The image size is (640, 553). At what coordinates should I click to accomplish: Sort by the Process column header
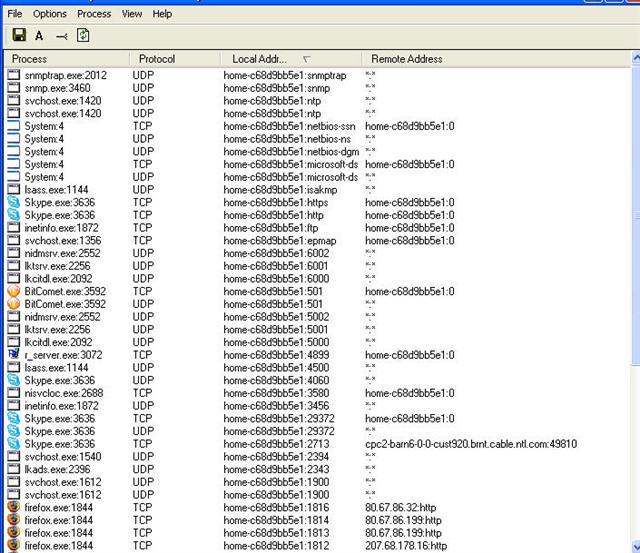[x=67, y=59]
